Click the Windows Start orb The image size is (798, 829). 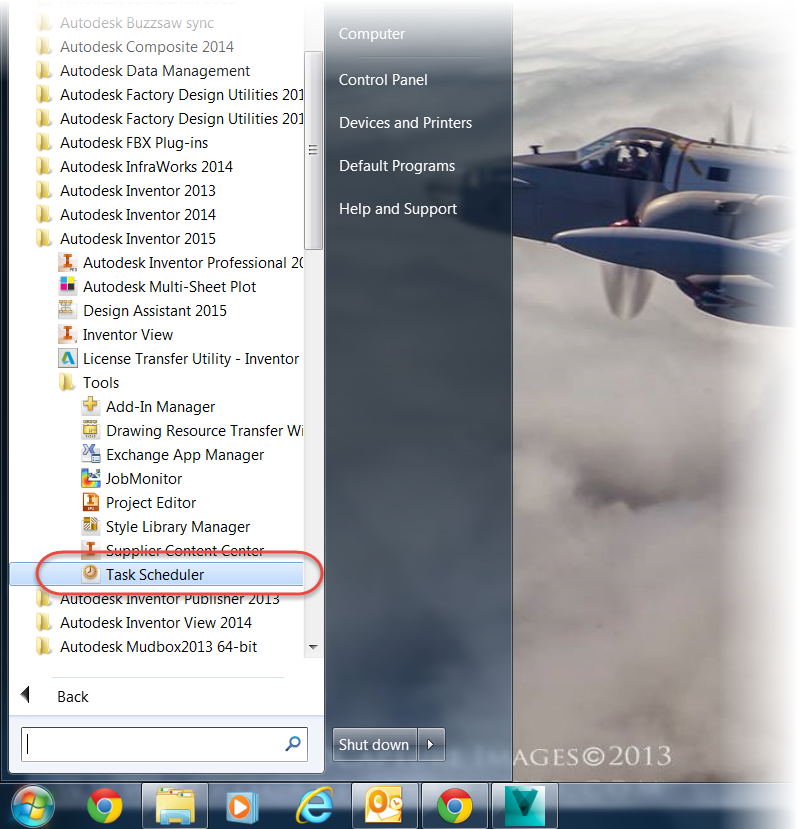click(33, 807)
